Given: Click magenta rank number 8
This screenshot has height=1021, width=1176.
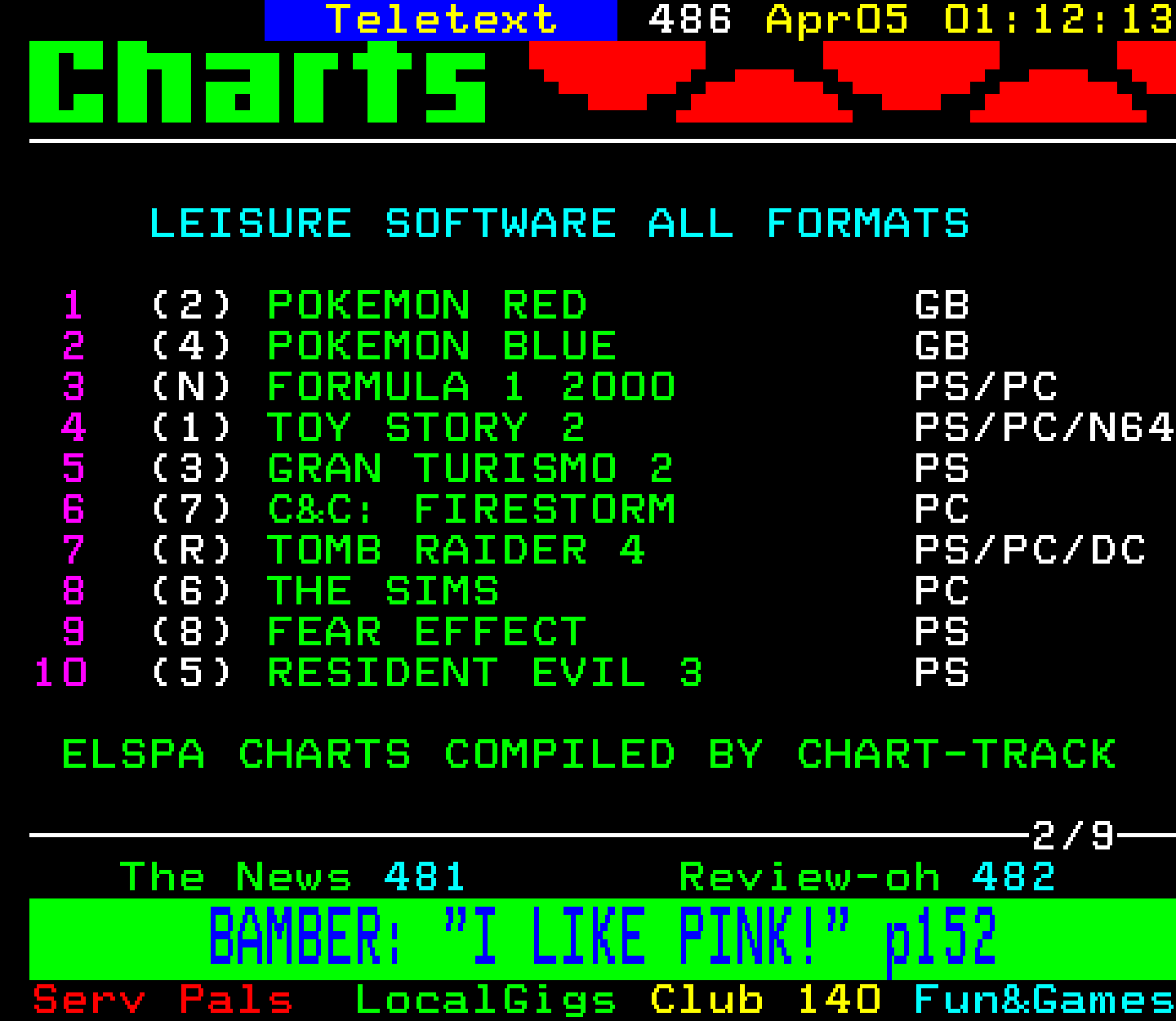Looking at the screenshot, I should 73,591.
